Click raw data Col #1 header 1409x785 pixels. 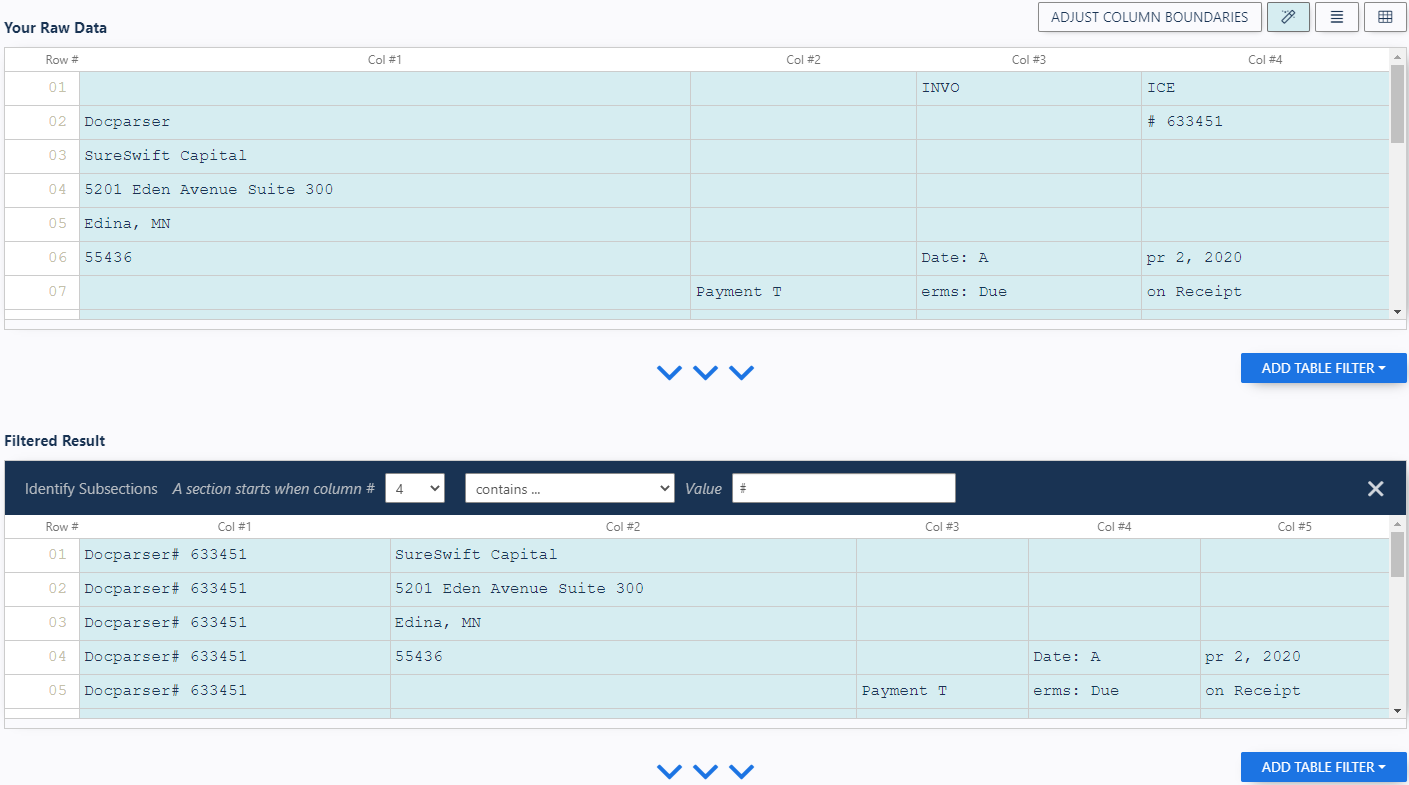click(384, 60)
